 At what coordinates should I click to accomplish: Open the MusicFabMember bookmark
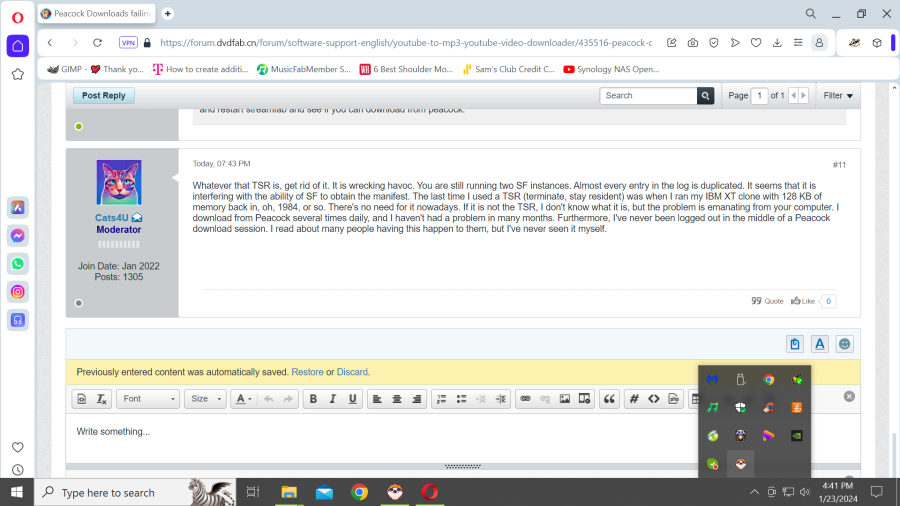pos(304,69)
